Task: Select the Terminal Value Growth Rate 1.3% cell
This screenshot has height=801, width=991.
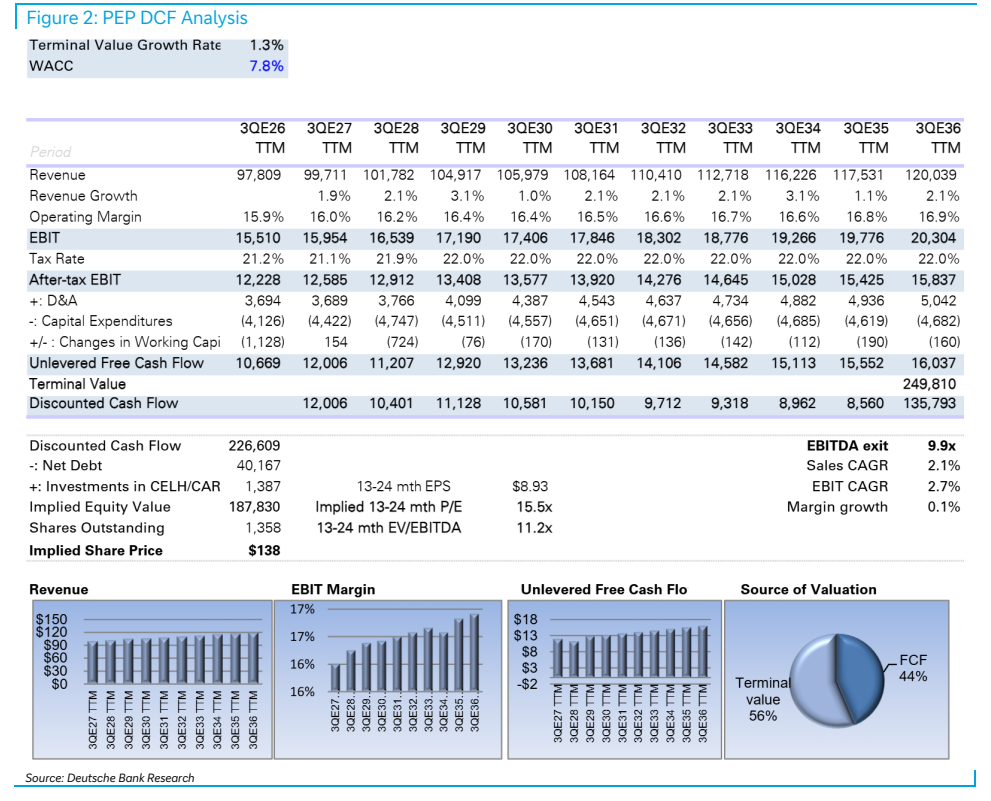Action: click(266, 45)
